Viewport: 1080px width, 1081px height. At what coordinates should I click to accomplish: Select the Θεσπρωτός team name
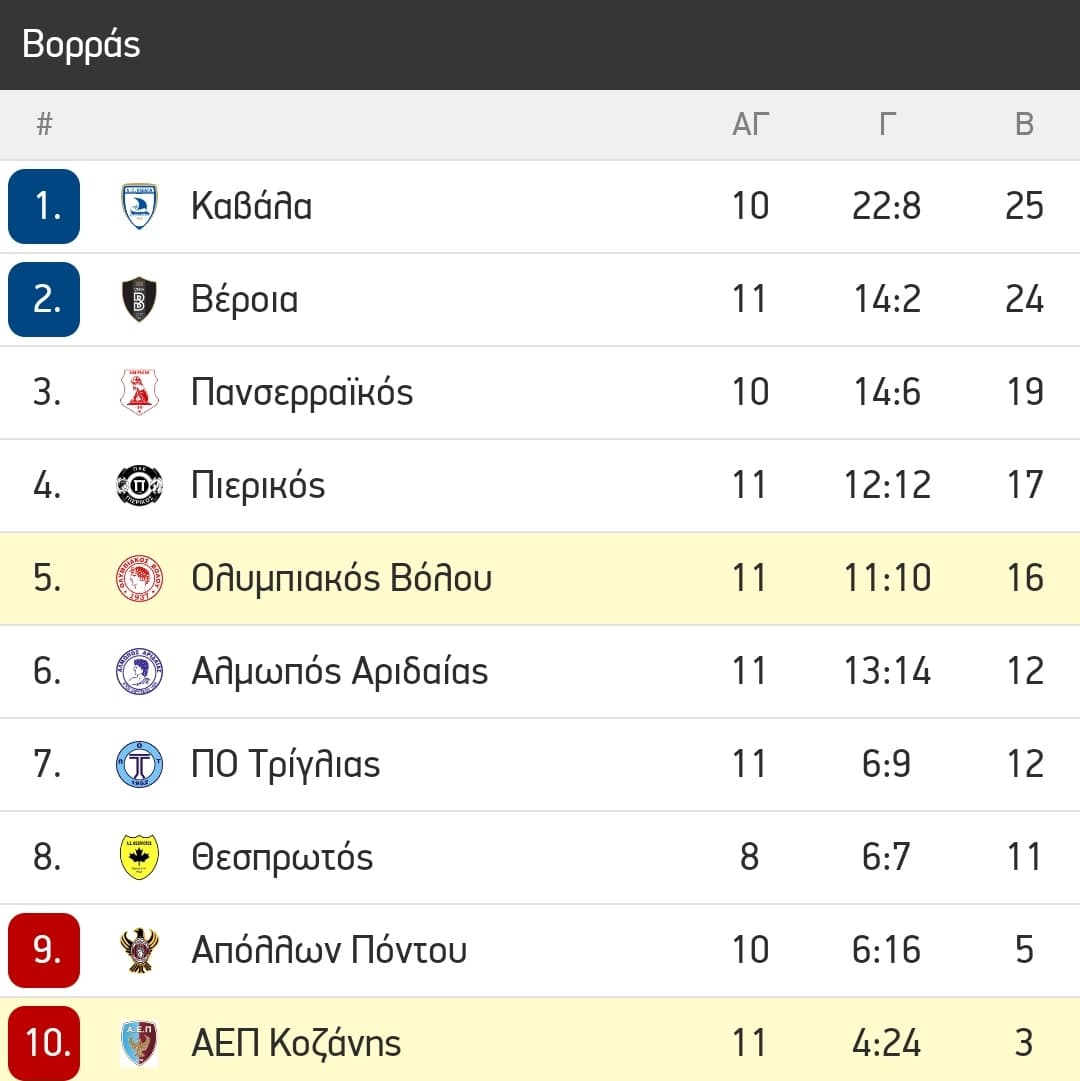click(x=282, y=857)
